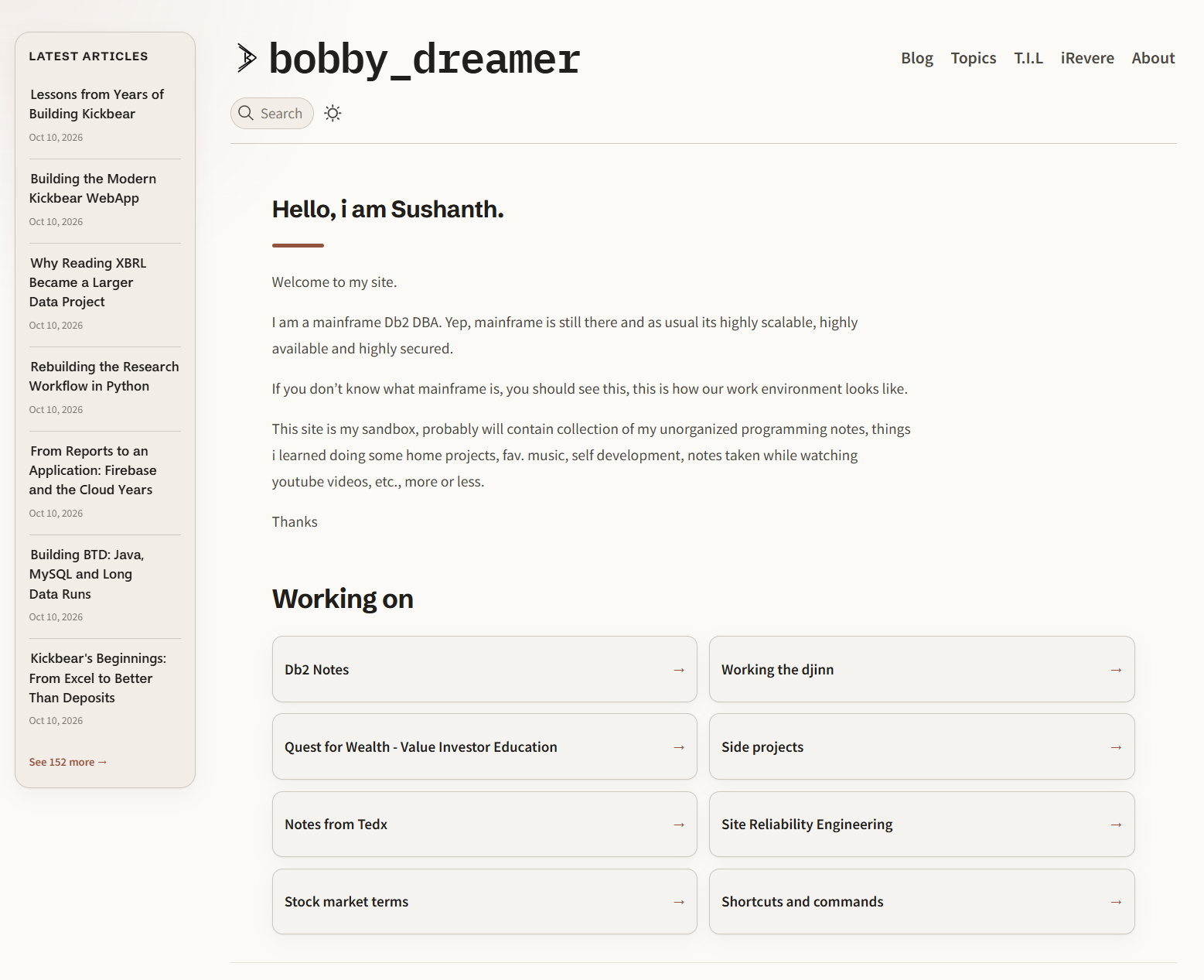Open the Search box
Viewport: 1204px width, 980px height.
pos(272,114)
